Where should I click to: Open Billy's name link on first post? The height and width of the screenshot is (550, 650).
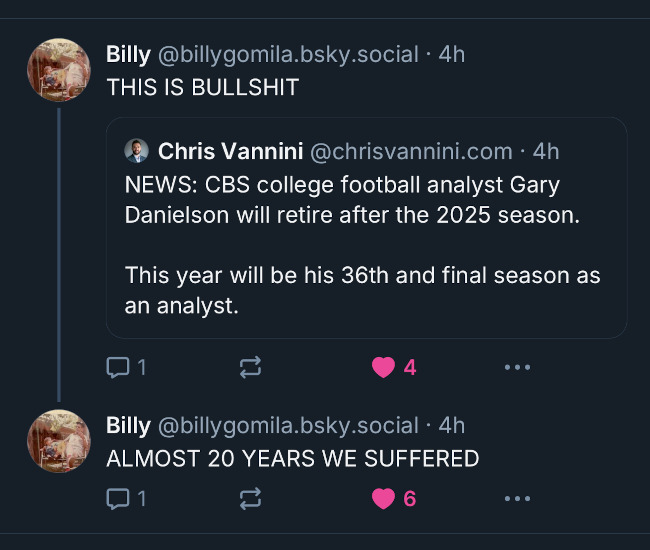click(x=128, y=54)
